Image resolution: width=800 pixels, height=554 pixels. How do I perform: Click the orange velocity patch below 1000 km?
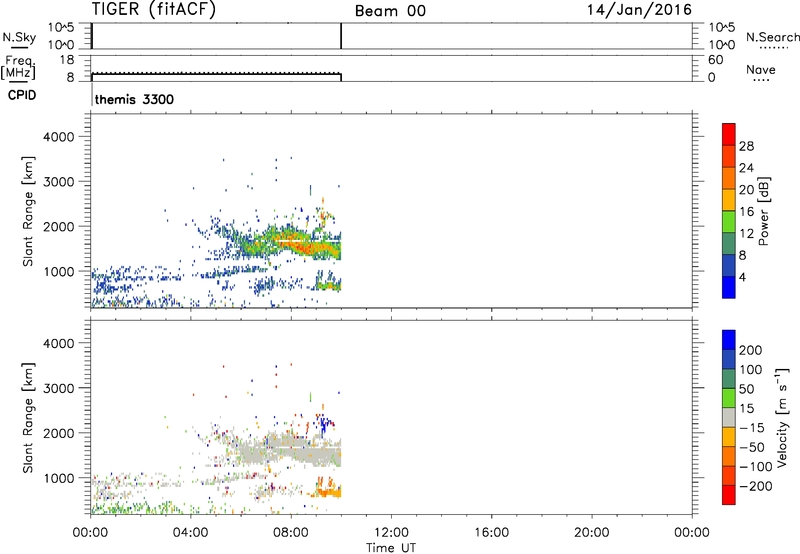[x=329, y=492]
